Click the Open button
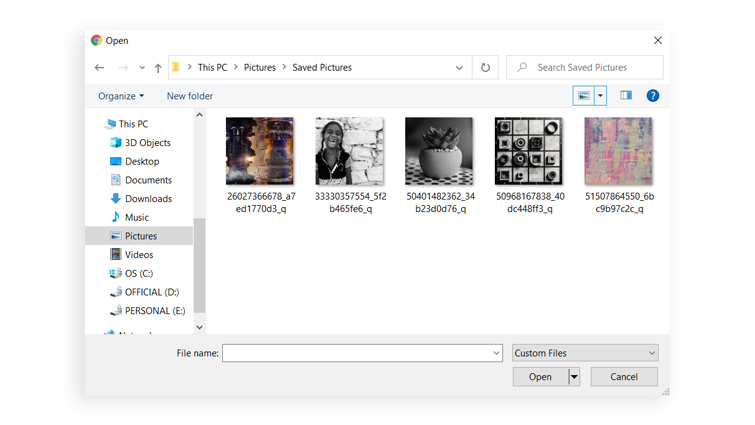 [540, 377]
